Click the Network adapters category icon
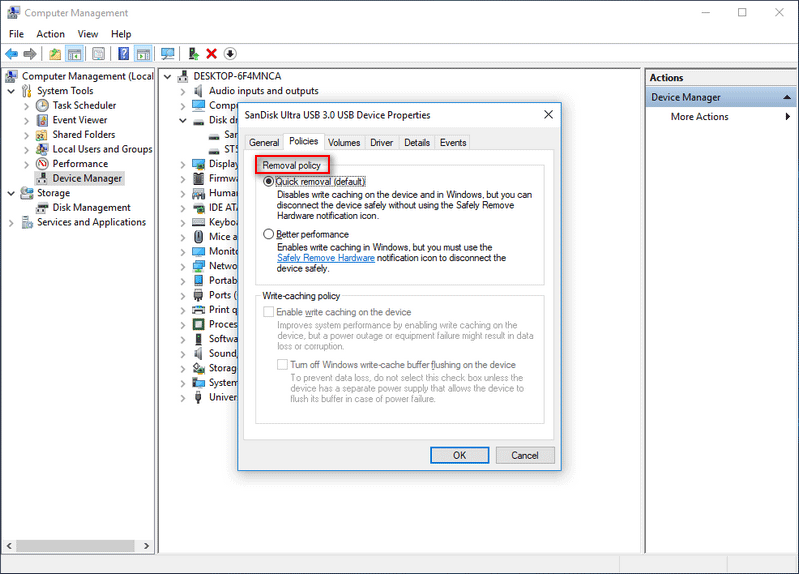Screen dimensions: 799x574 [x=198, y=267]
